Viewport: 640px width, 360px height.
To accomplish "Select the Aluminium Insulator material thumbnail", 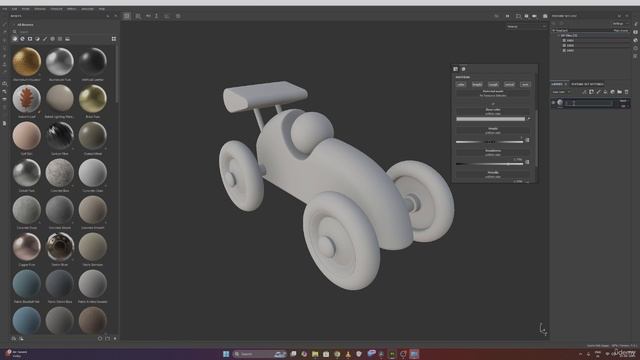I will (x=27, y=62).
